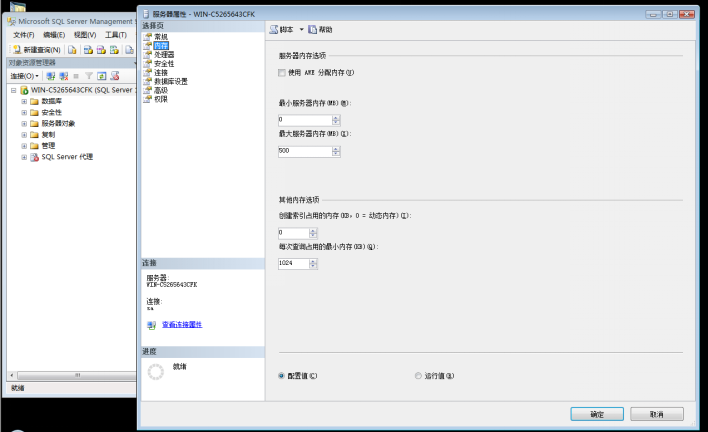Open the 连接(O) dropdown in Object Explorer
The image size is (708, 432).
pyautogui.click(x=24, y=76)
